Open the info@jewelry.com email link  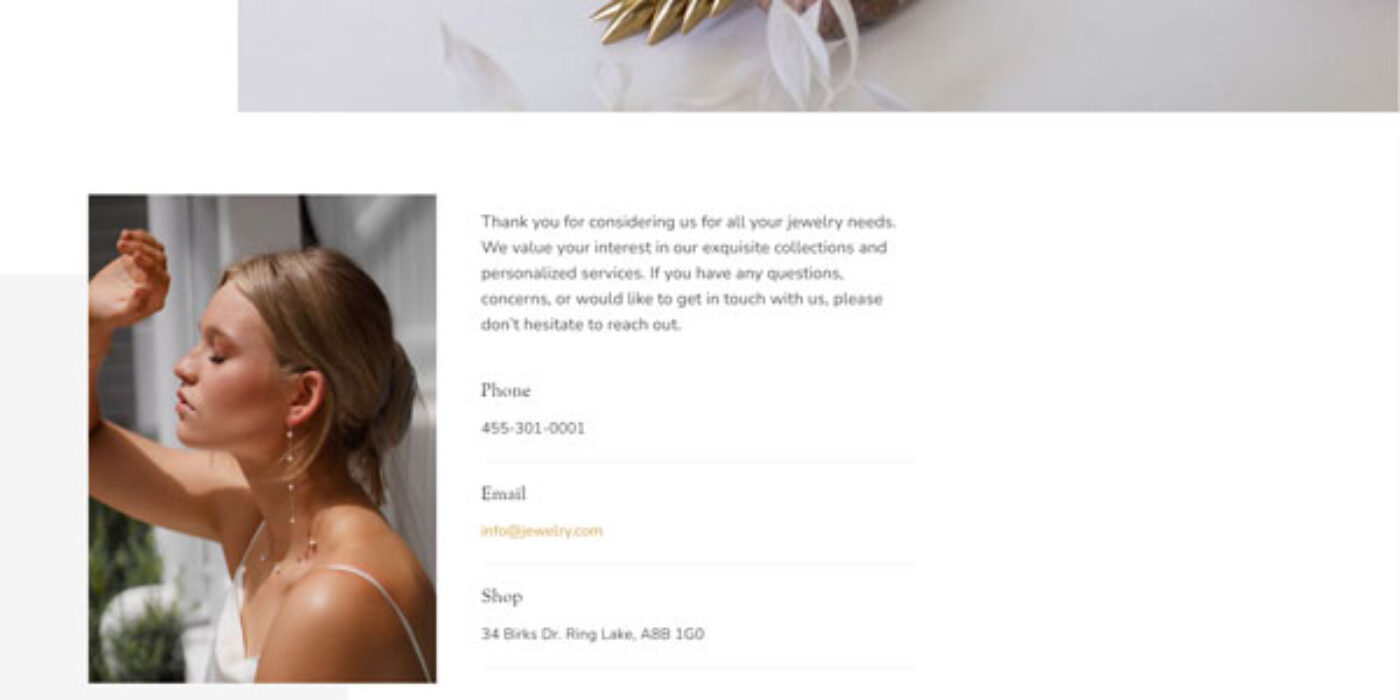[x=541, y=531]
